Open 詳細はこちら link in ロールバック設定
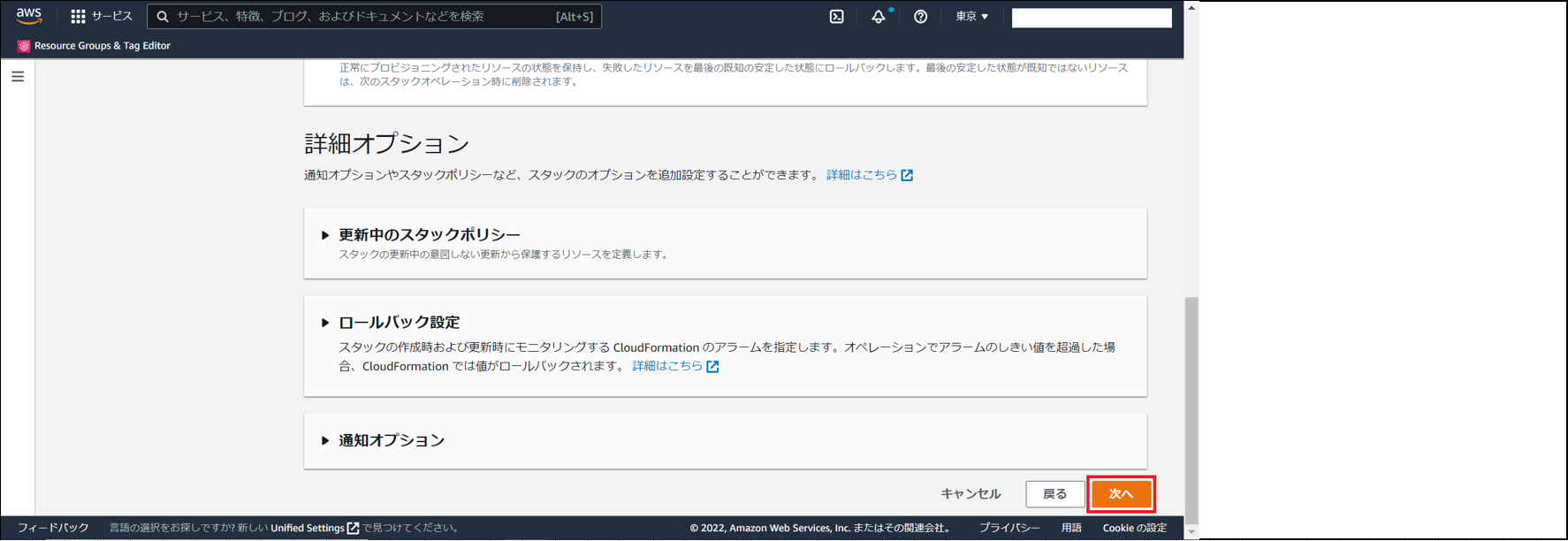This screenshot has width=1568, height=541. pos(667,366)
